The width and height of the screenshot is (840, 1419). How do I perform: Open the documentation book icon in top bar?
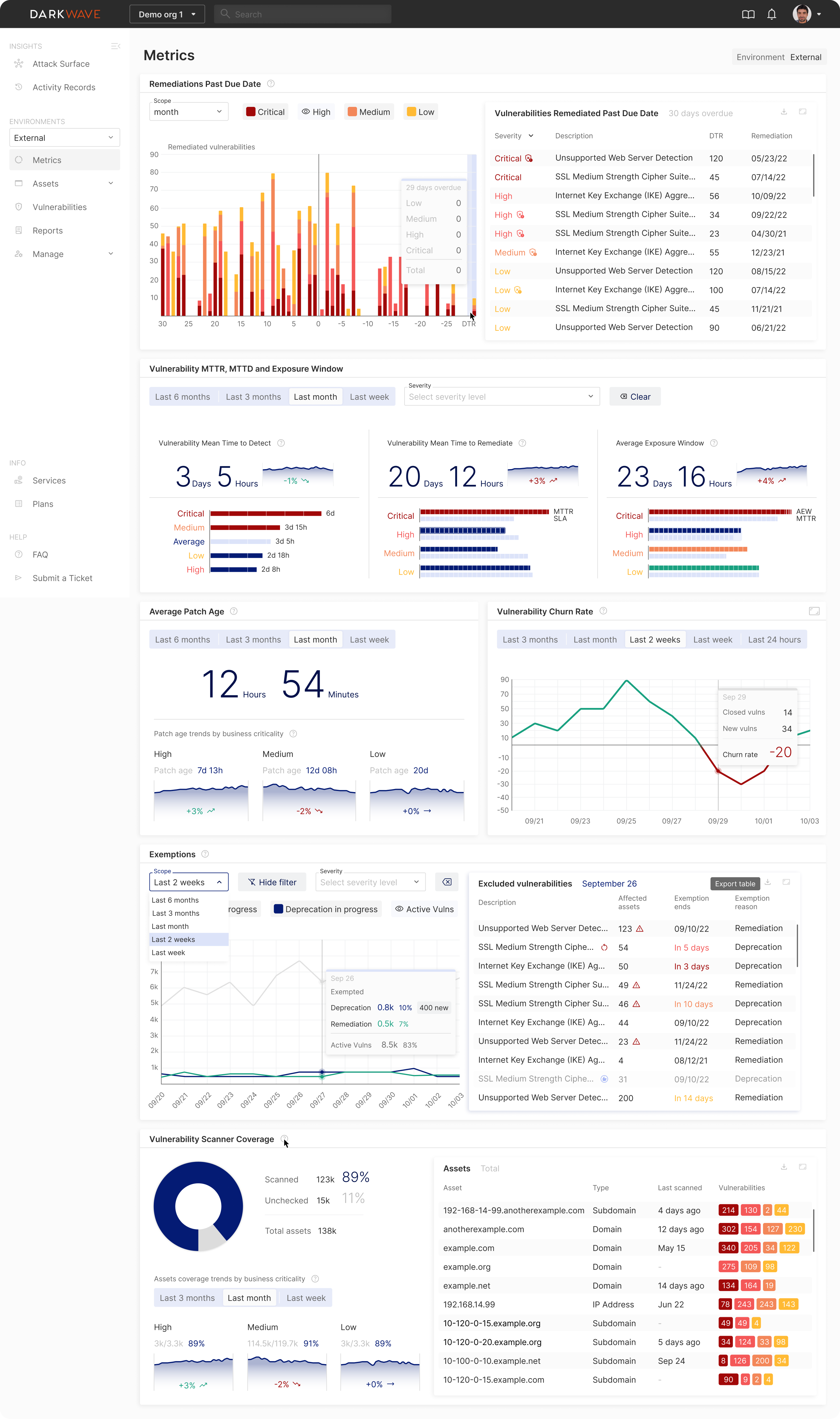point(748,14)
